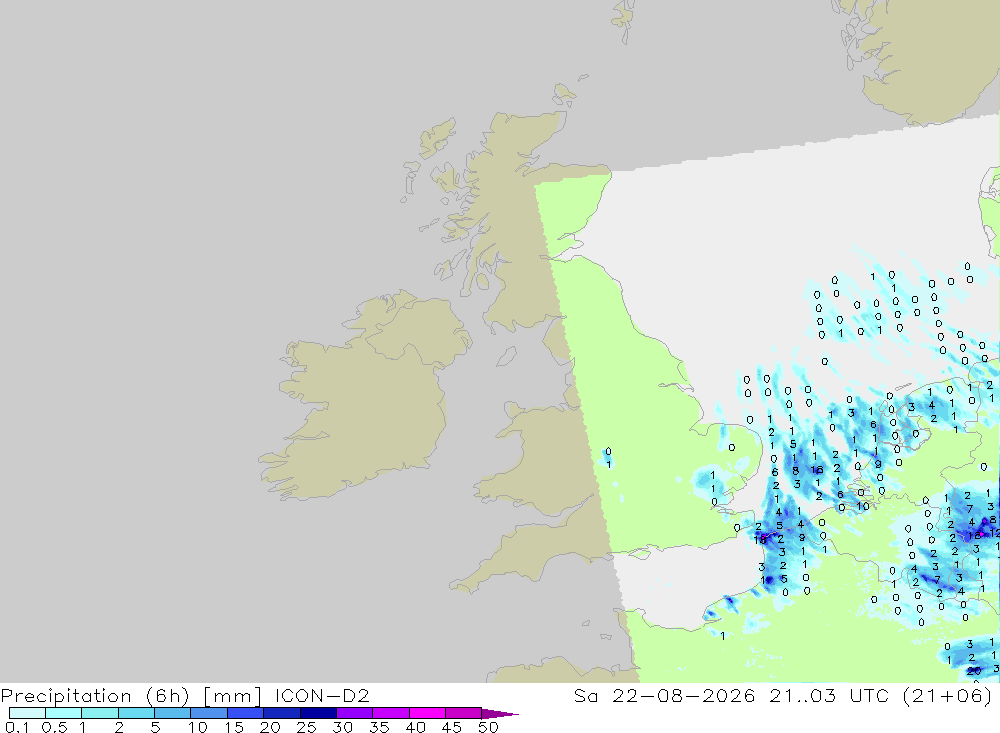The image size is (1000, 733).
Task: Click the date Sa 22-08-2026 label
Action: 664,695
